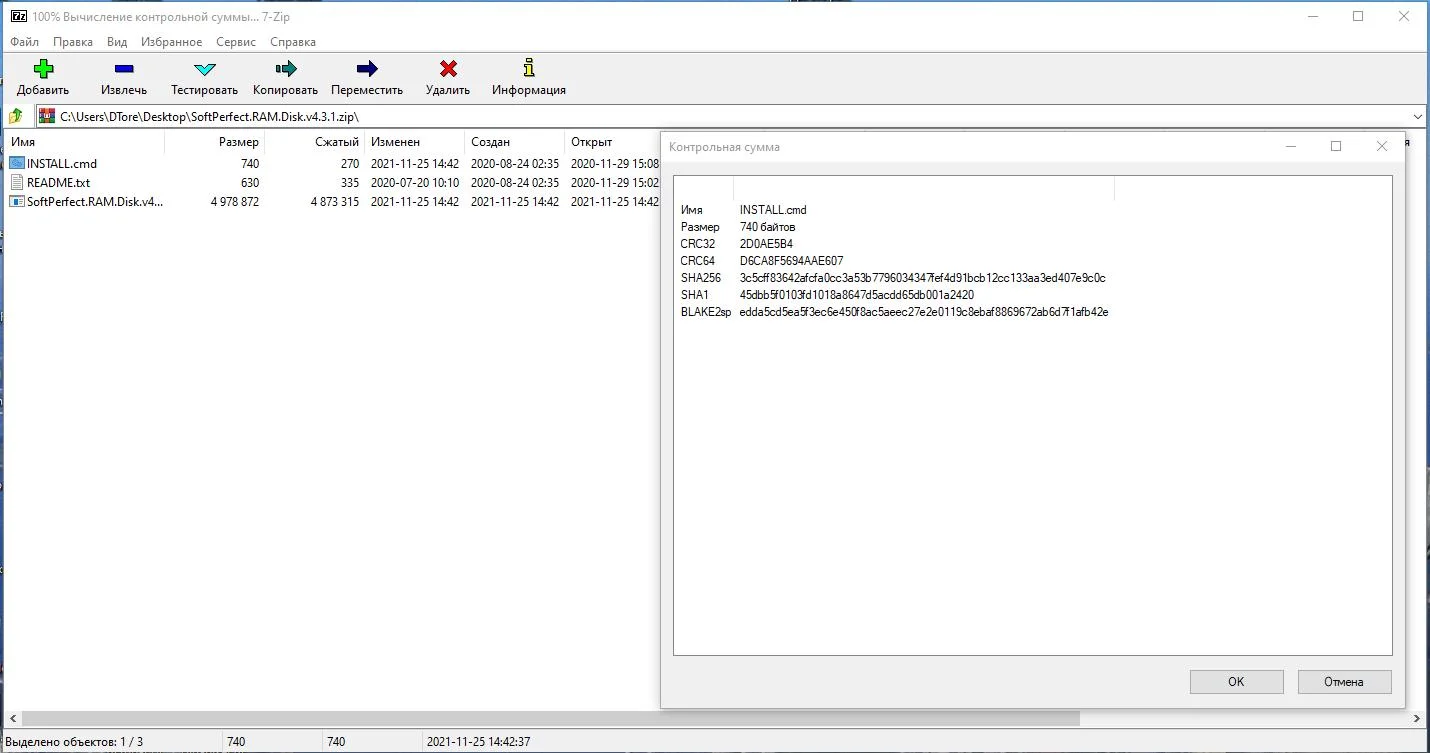Confirm checksum dialog with OK
The width and height of the screenshot is (1430, 753).
[x=1236, y=682]
